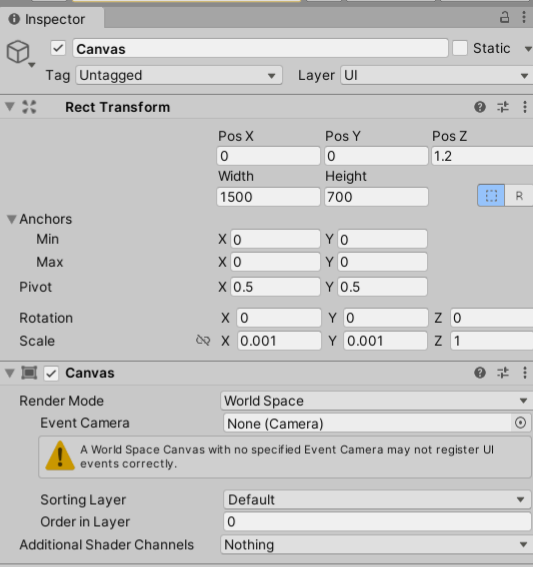Click the Pos Z field showing 1.2
This screenshot has height=567, width=533.
pos(482,156)
